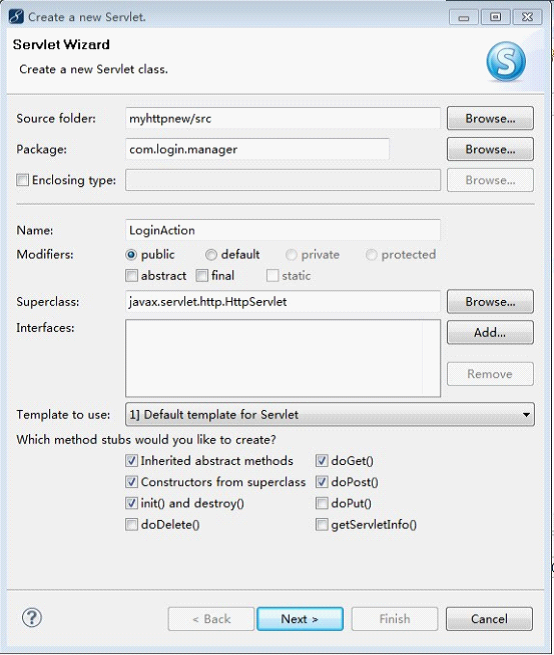Close the Create a new Servlet dialog
The width and height of the screenshot is (554, 655).
[x=527, y=17]
